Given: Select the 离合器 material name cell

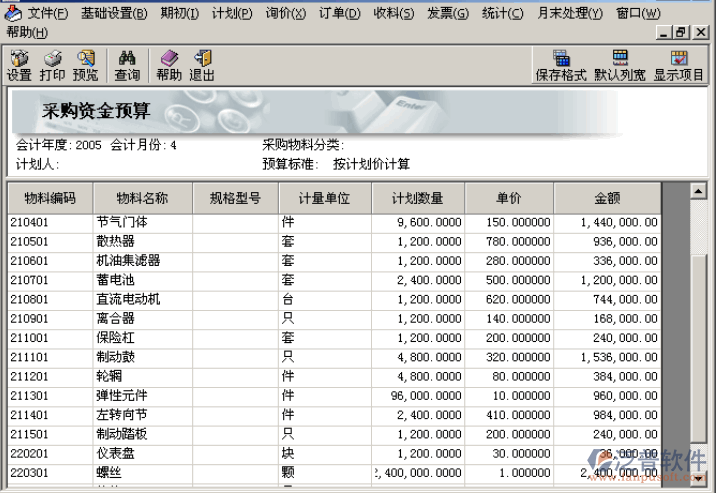Looking at the screenshot, I should [143, 318].
